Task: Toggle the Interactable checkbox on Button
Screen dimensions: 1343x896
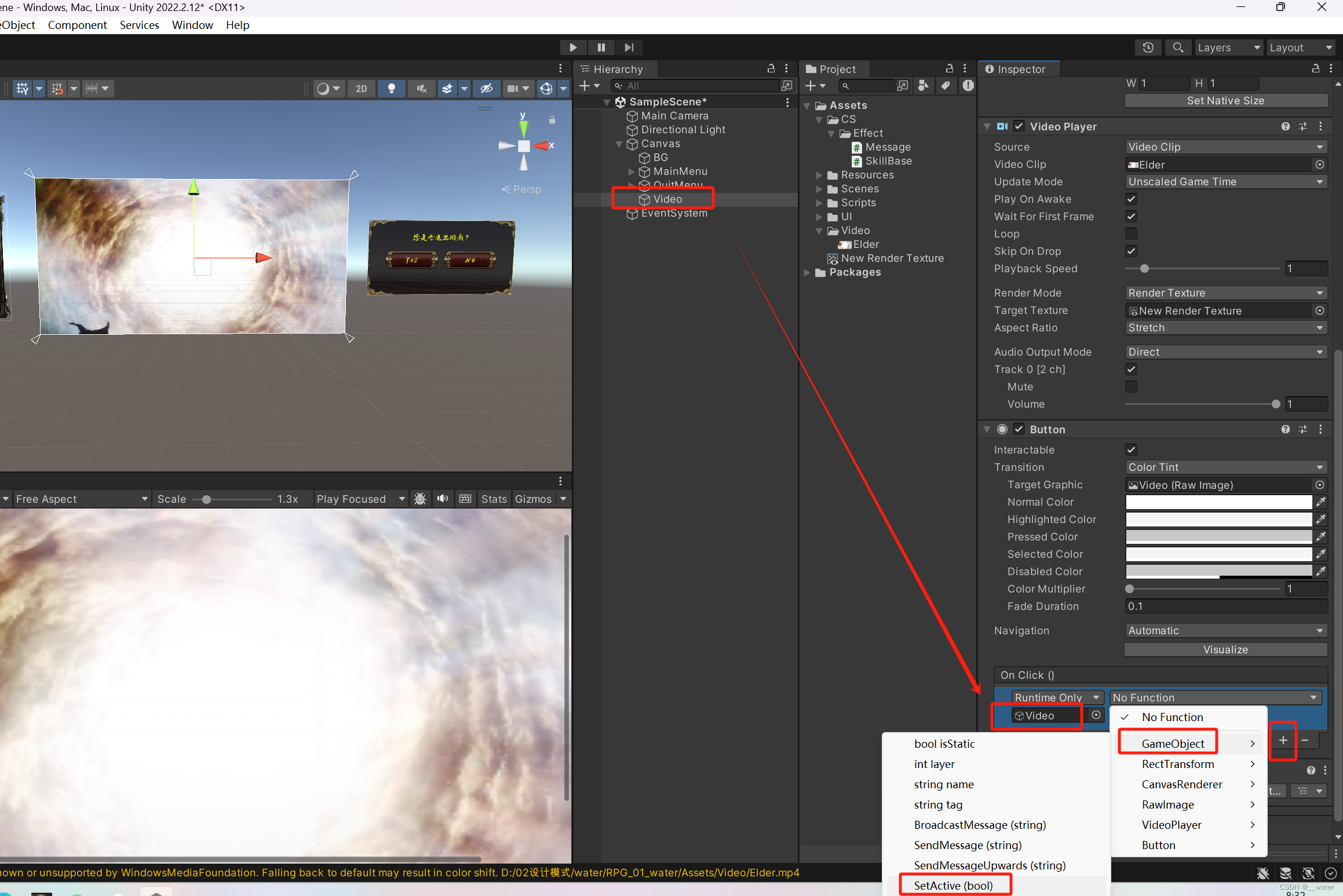Action: coord(1131,449)
